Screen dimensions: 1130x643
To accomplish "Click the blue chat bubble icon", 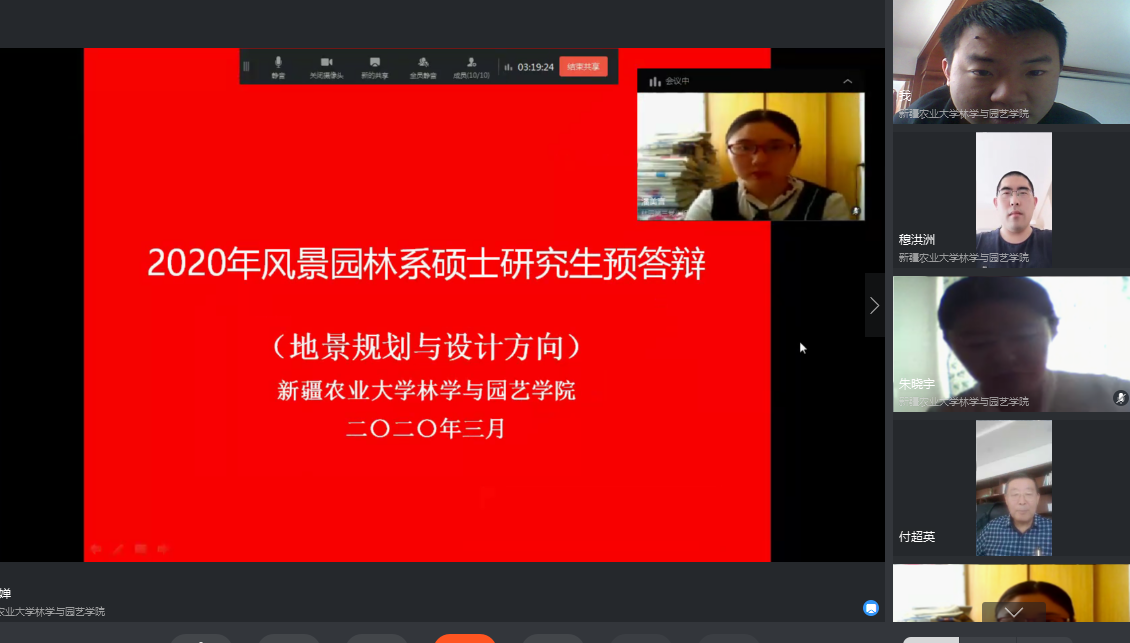I will 871,607.
